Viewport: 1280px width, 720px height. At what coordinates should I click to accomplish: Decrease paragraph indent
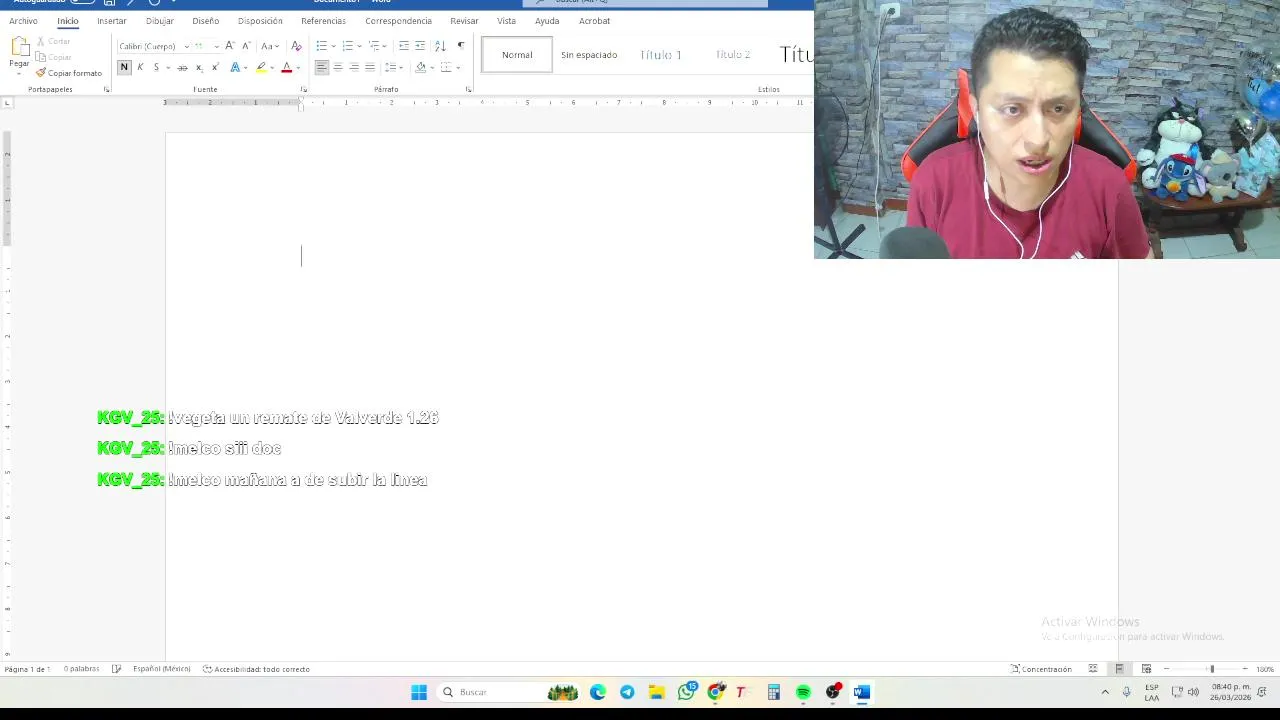[x=404, y=46]
